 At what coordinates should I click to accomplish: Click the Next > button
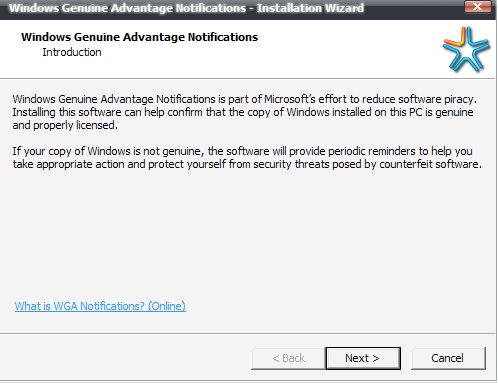tap(363, 358)
